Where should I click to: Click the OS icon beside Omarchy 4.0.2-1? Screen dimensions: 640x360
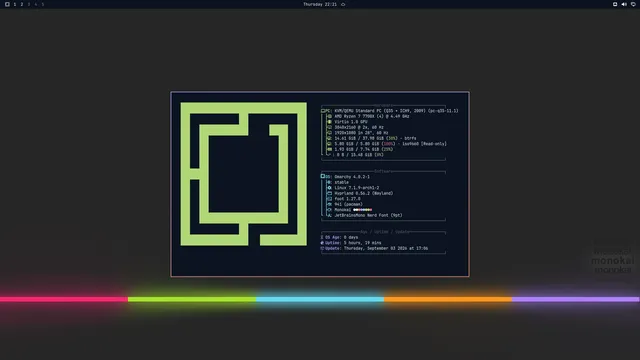pos(323,176)
